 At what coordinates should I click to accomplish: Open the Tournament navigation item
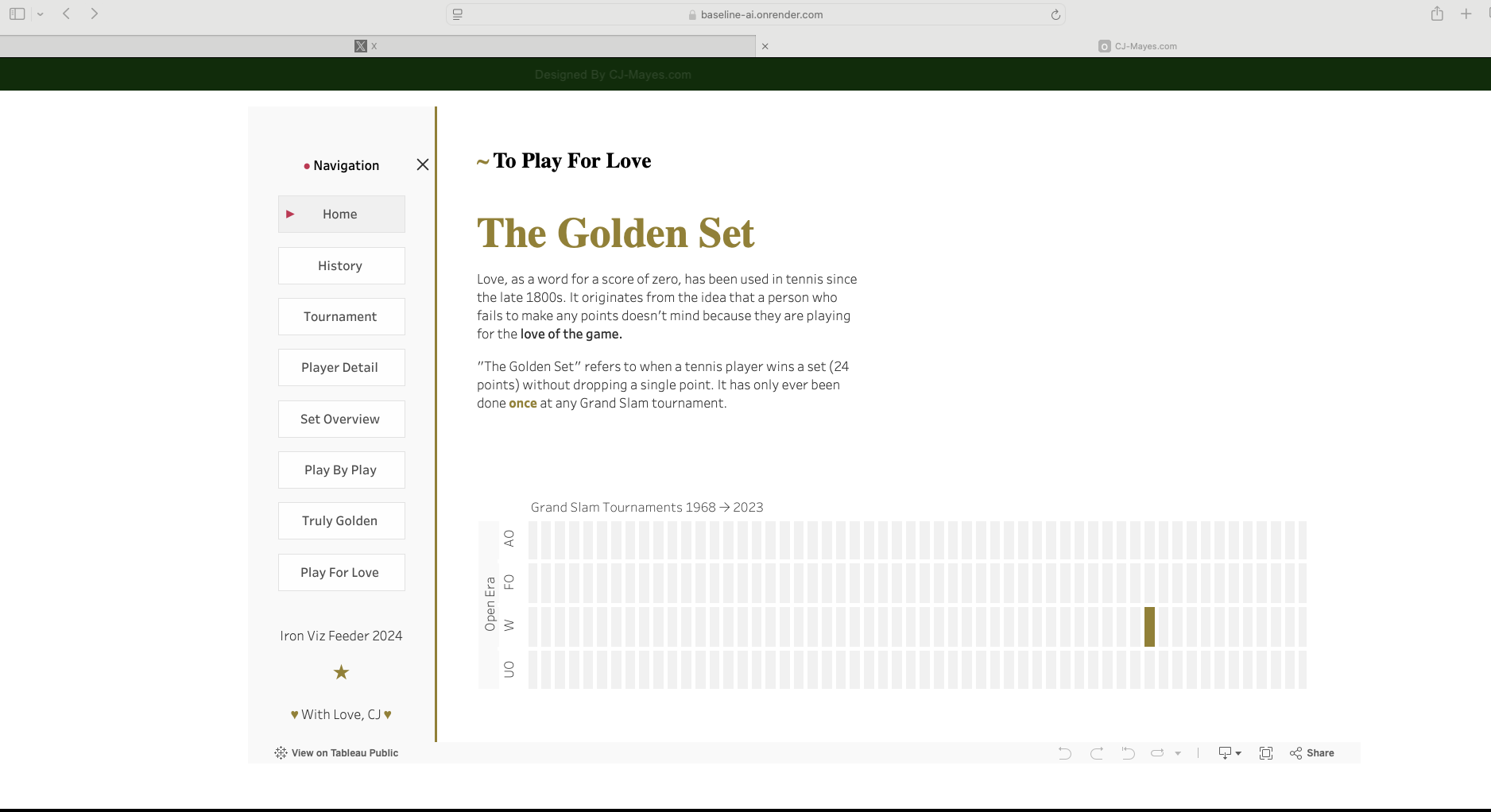341,317
